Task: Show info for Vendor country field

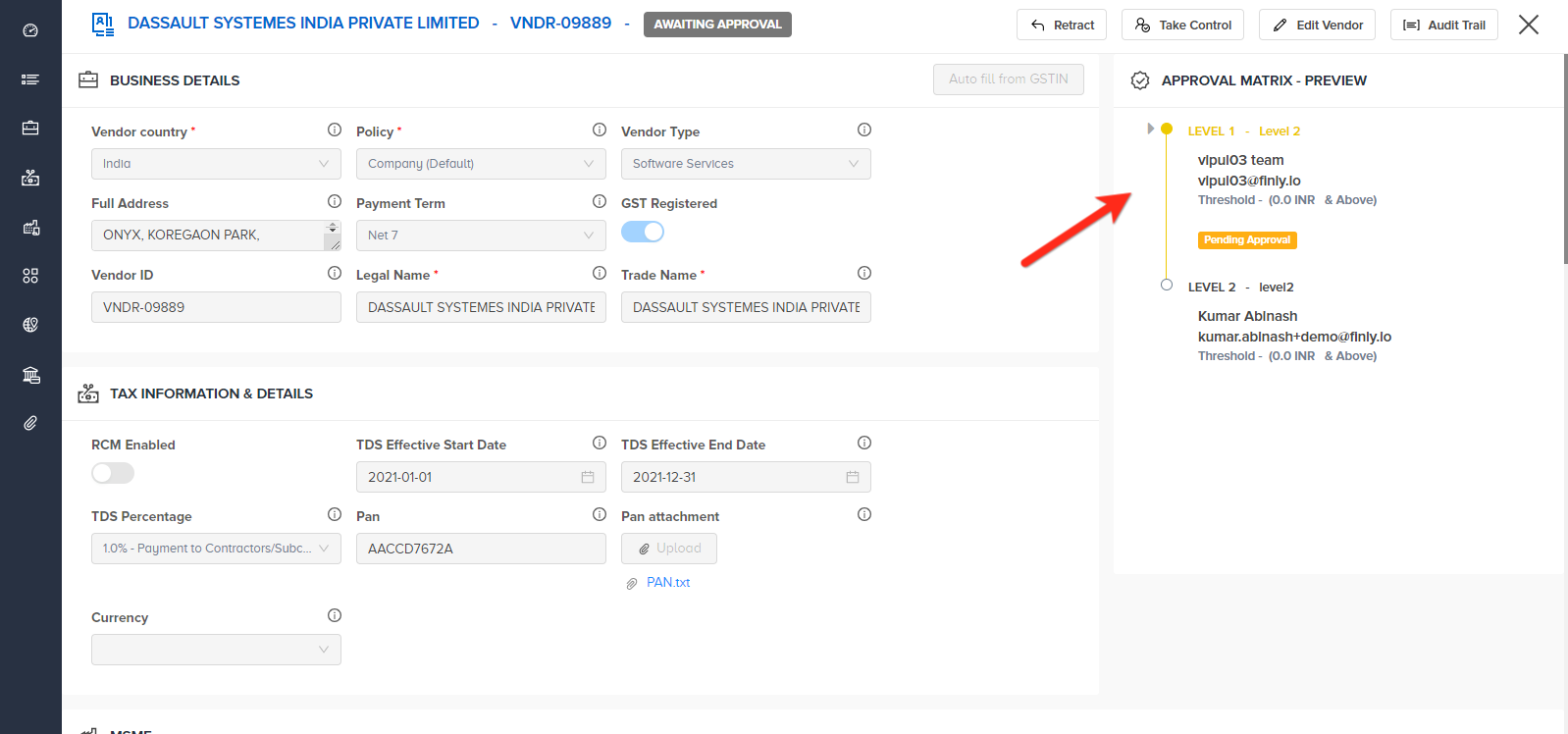Action: 335,130
